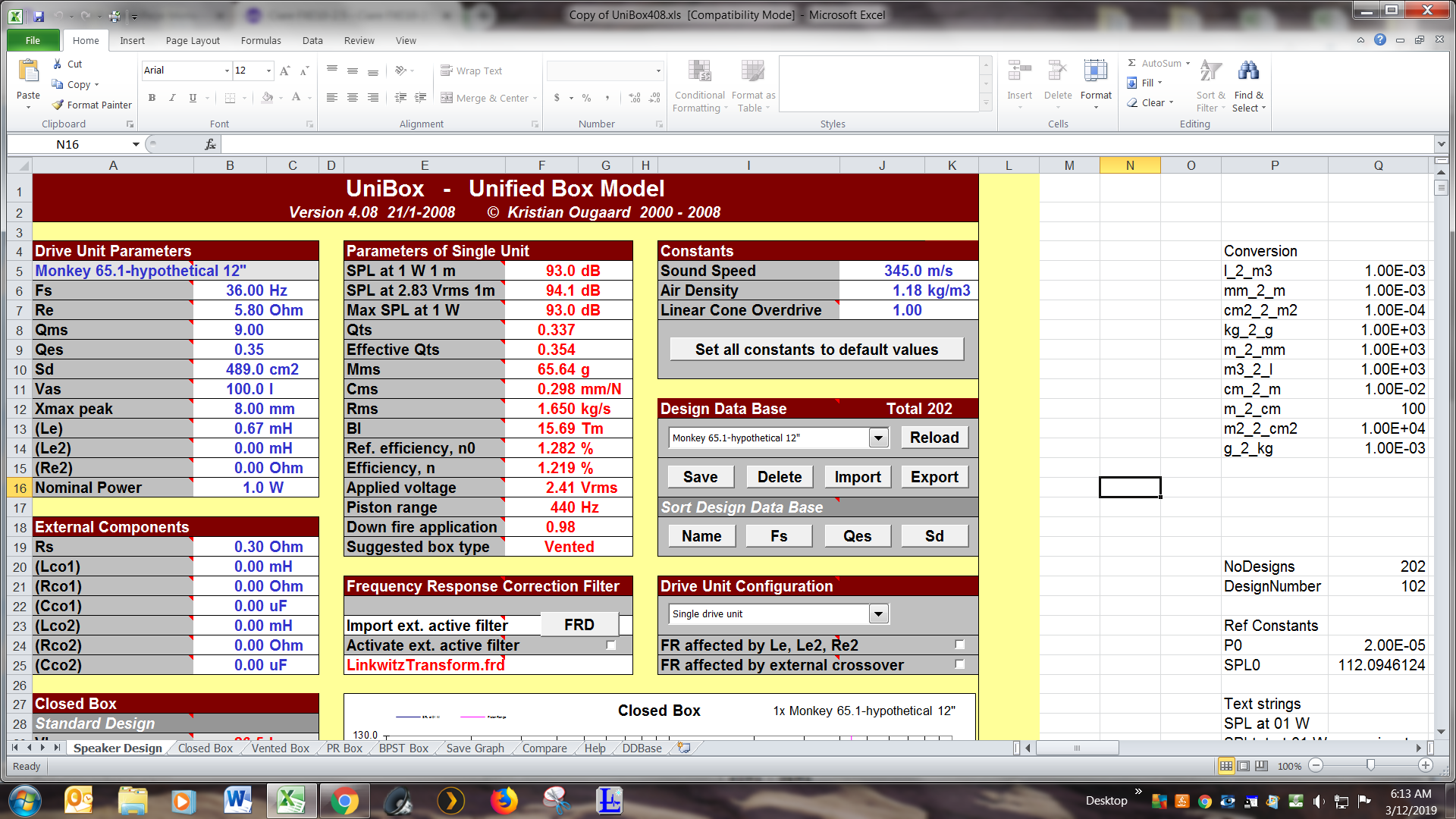This screenshot has width=1456, height=819.
Task: Click the Insert Function fx icon
Action: click(x=210, y=144)
